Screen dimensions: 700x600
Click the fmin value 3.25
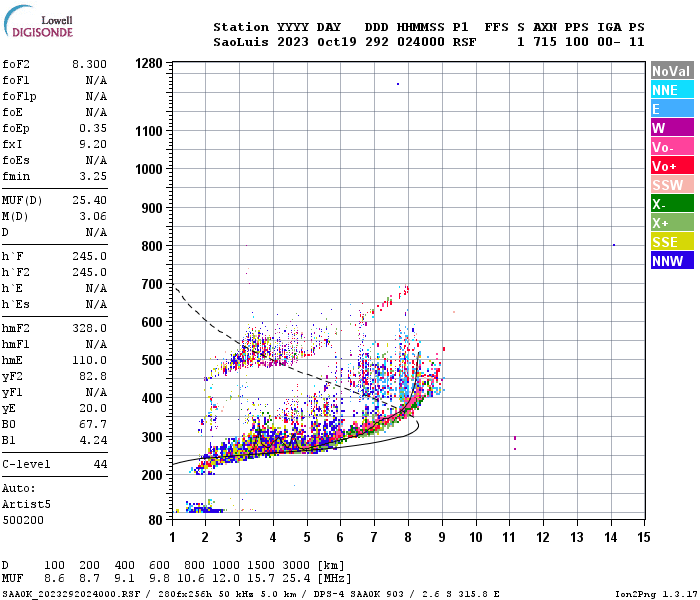click(x=93, y=176)
